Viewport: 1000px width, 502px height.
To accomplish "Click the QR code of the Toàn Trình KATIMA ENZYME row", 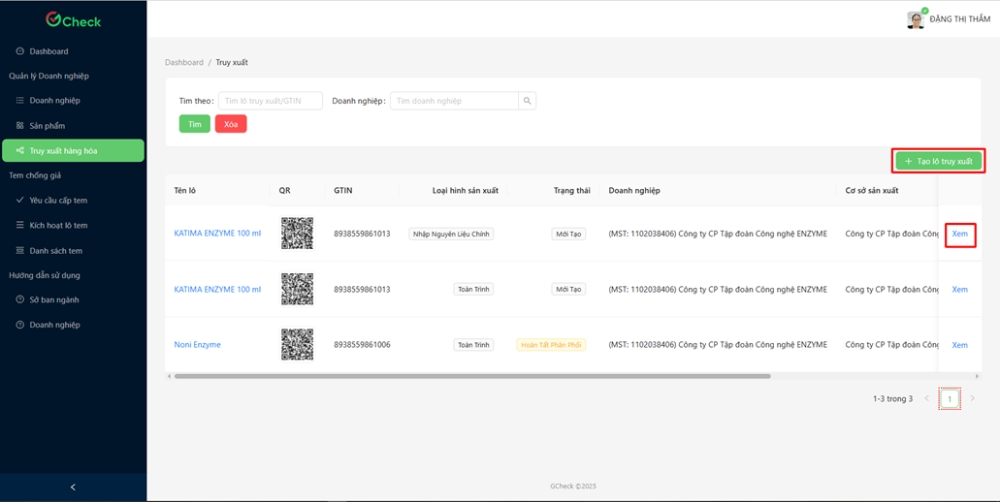I will [297, 289].
